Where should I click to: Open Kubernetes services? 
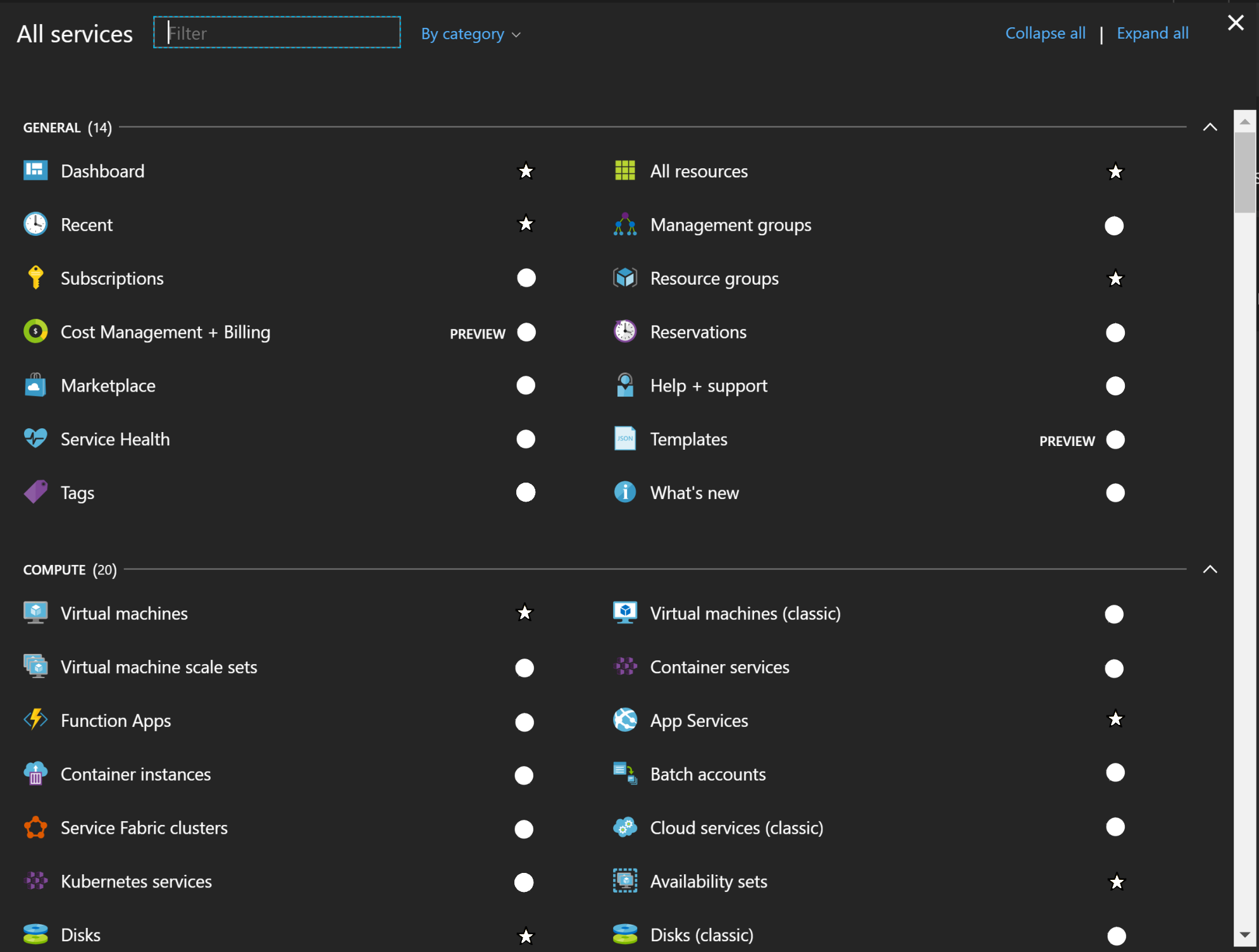[x=136, y=881]
